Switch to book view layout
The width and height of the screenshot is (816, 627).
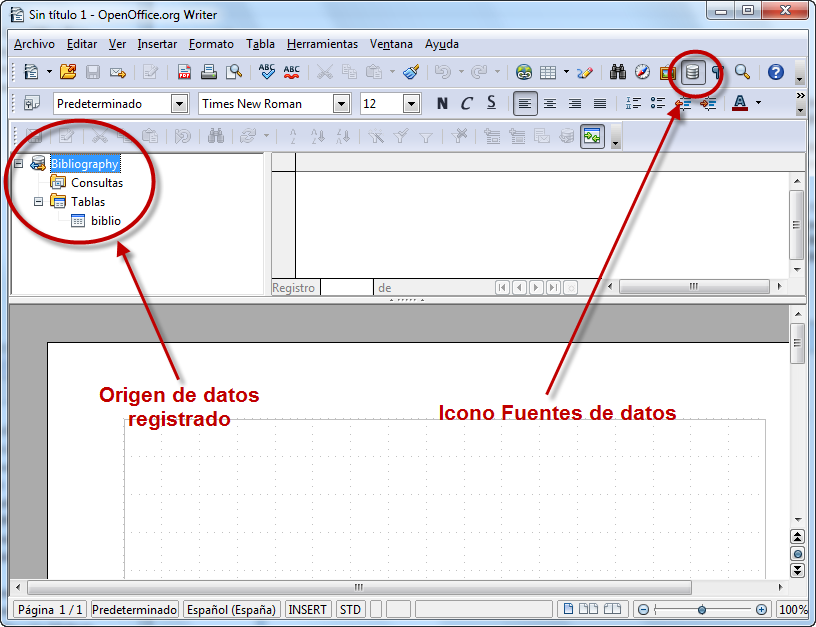(612, 608)
